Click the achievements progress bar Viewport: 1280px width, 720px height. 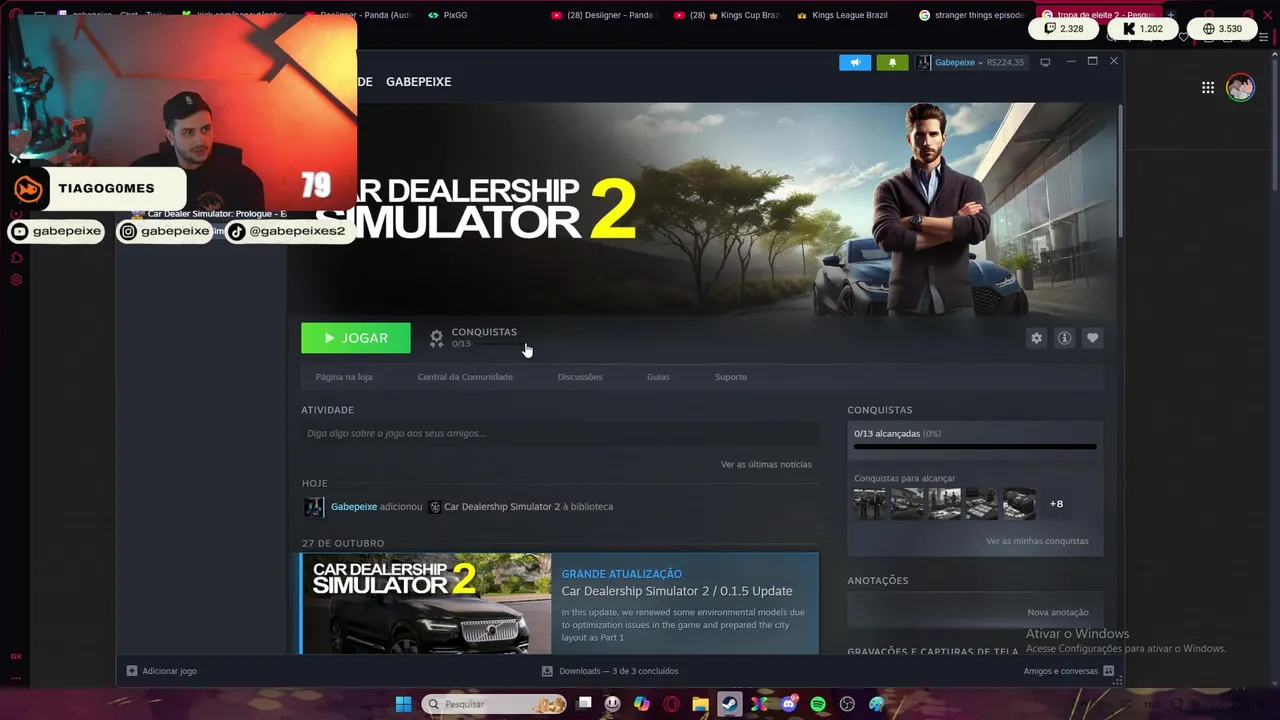tap(975, 446)
